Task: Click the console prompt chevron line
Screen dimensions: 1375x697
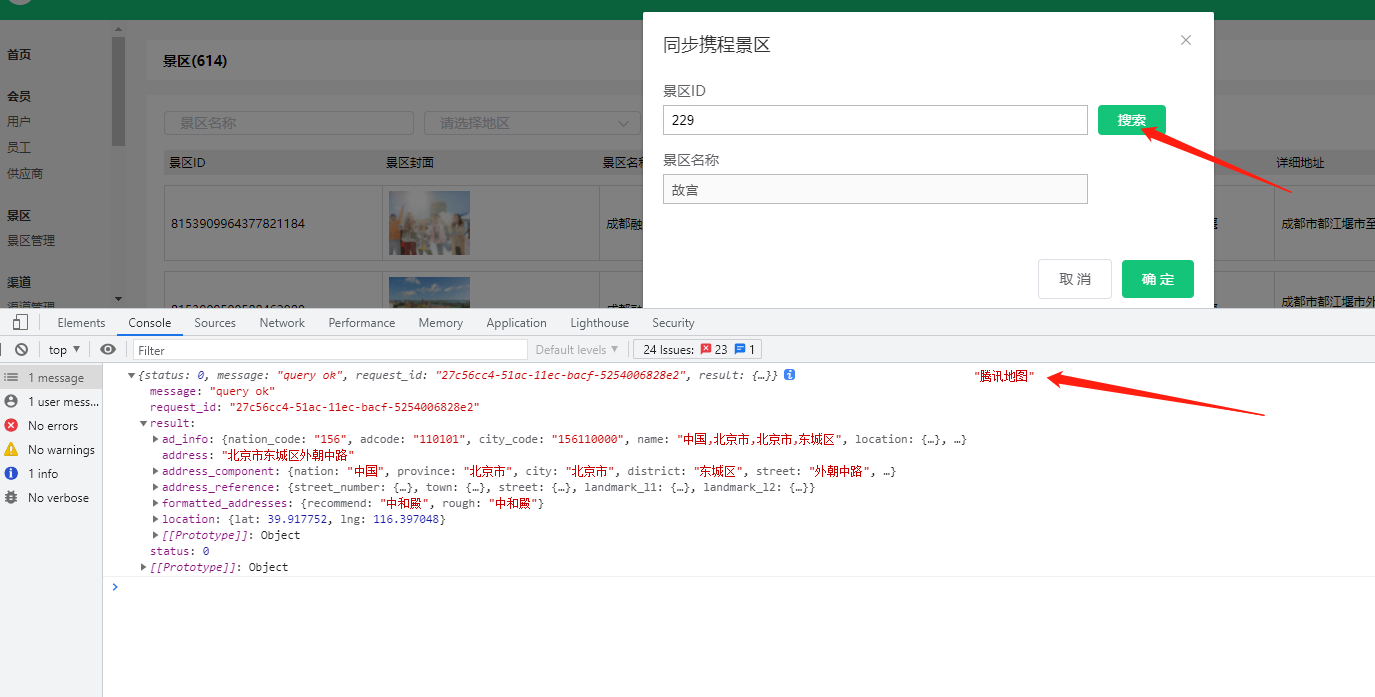Action: 115,587
